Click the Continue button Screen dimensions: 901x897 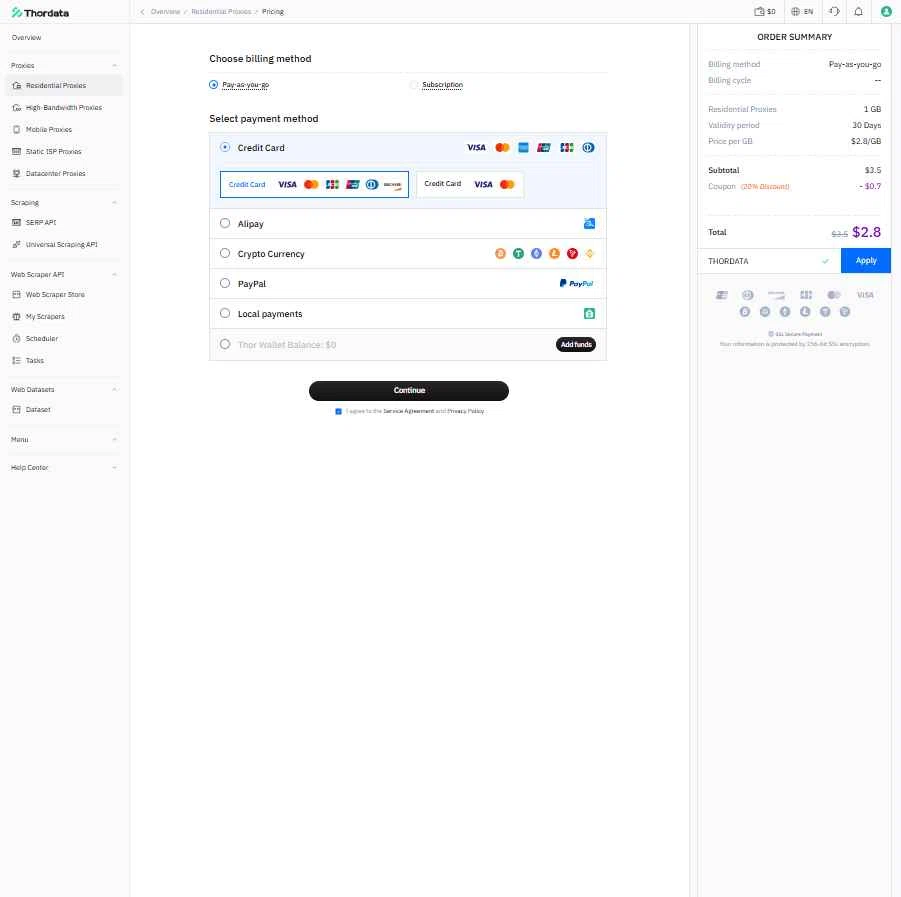pyautogui.click(x=409, y=391)
